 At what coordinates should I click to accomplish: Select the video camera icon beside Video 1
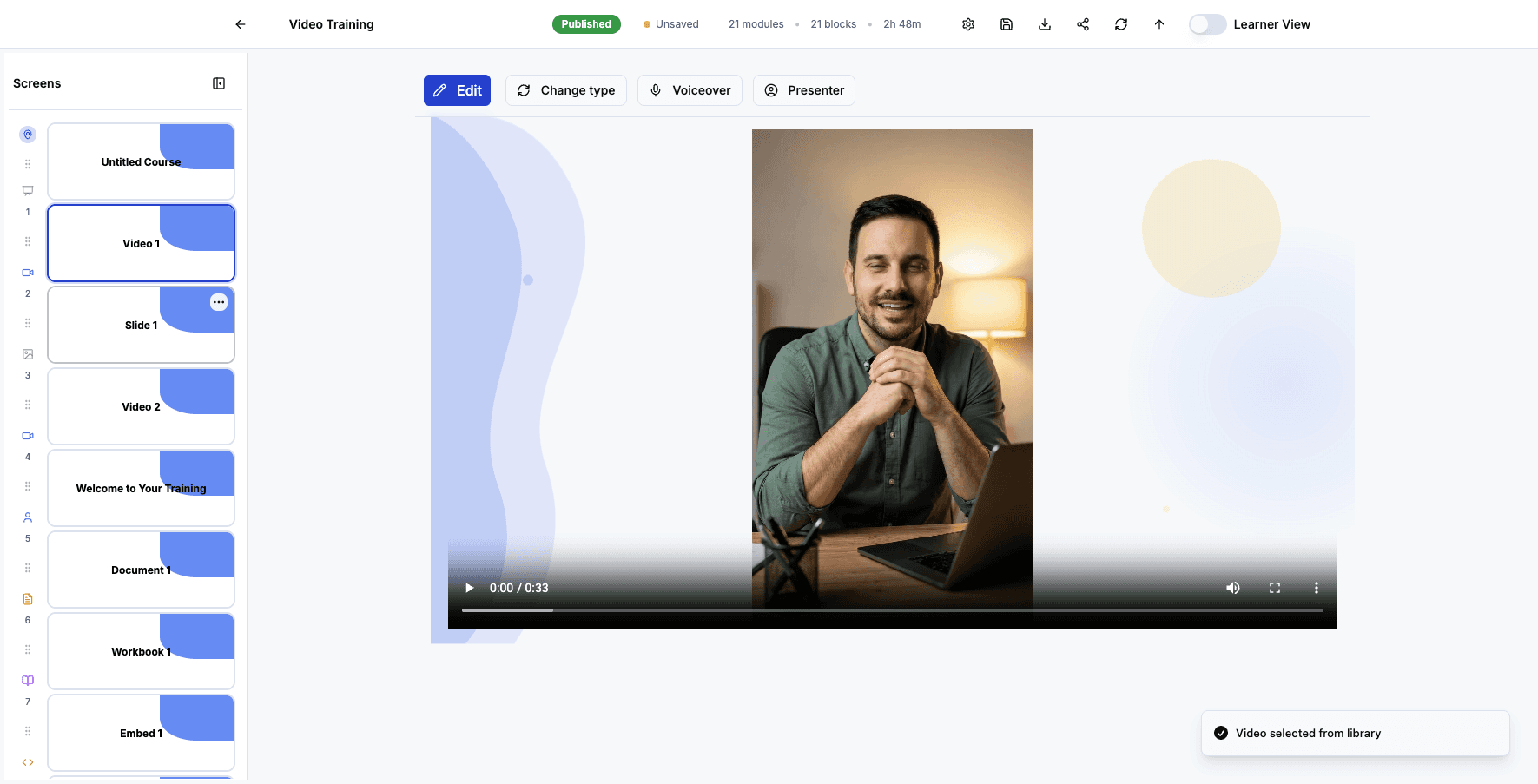click(27, 272)
